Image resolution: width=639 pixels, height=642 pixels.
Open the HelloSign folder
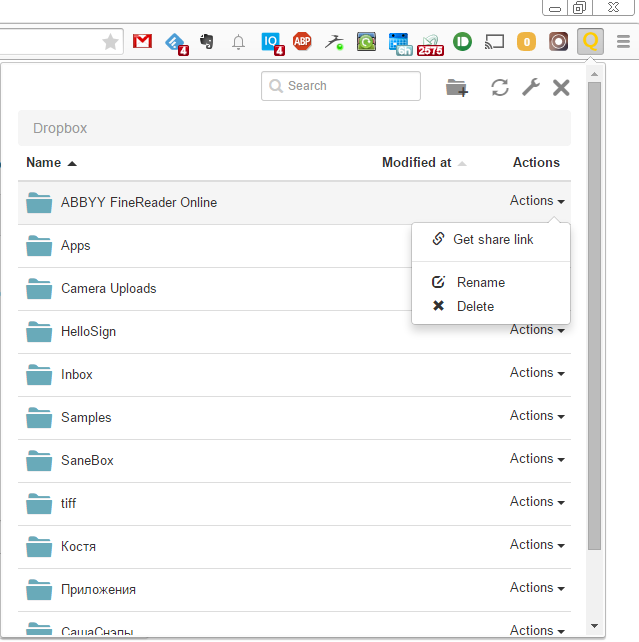[88, 332]
